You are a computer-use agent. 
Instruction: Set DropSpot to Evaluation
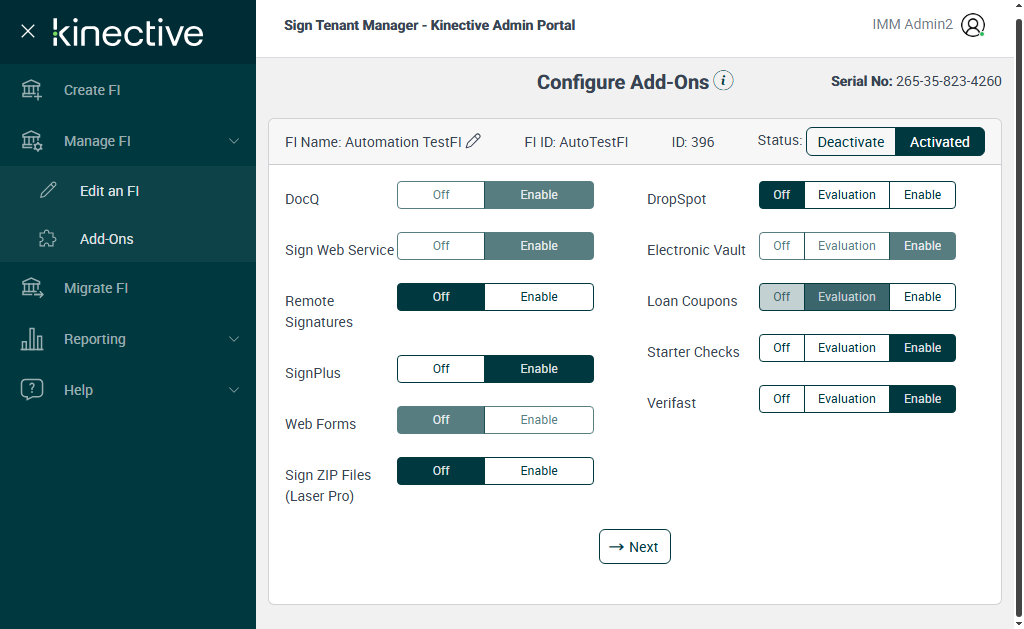pos(846,195)
